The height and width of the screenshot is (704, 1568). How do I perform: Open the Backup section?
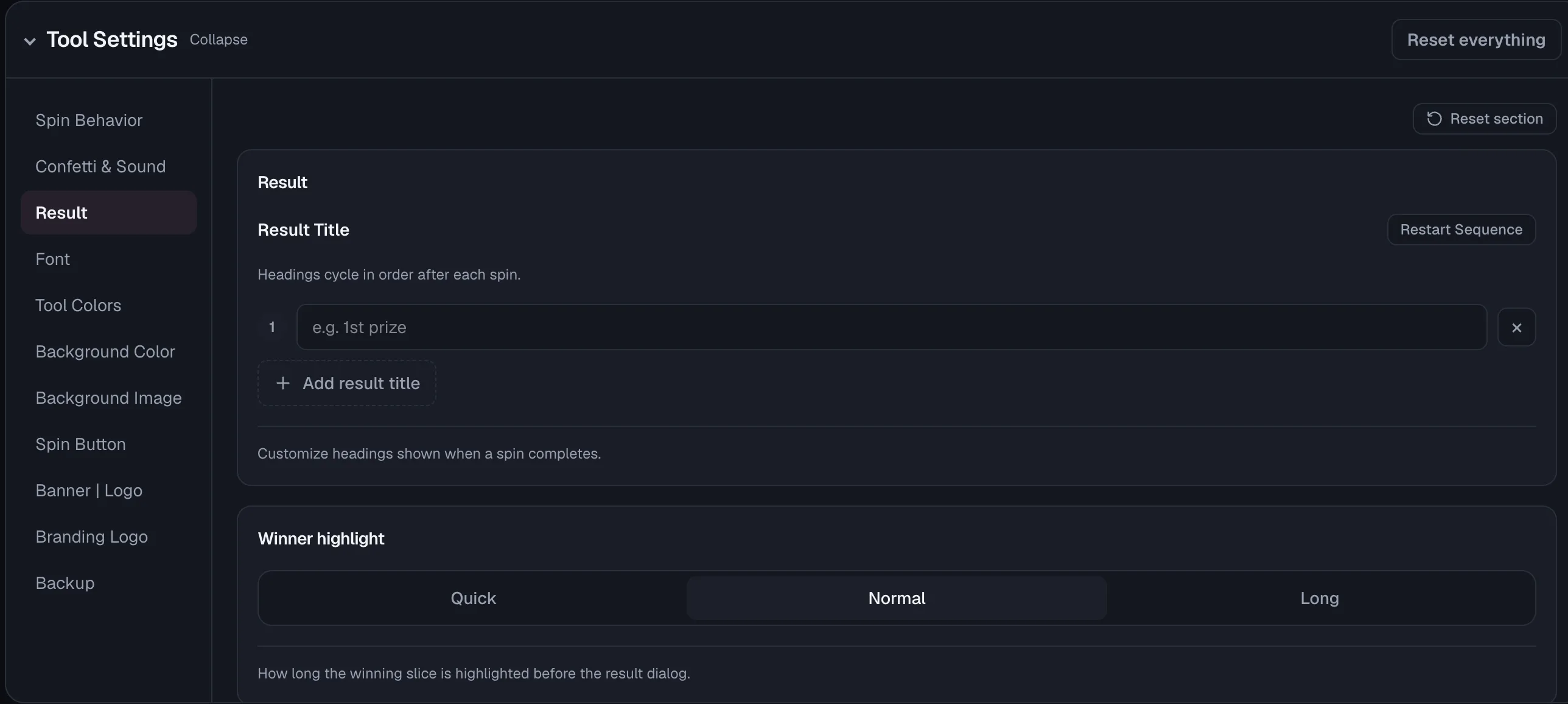pyautogui.click(x=108, y=583)
